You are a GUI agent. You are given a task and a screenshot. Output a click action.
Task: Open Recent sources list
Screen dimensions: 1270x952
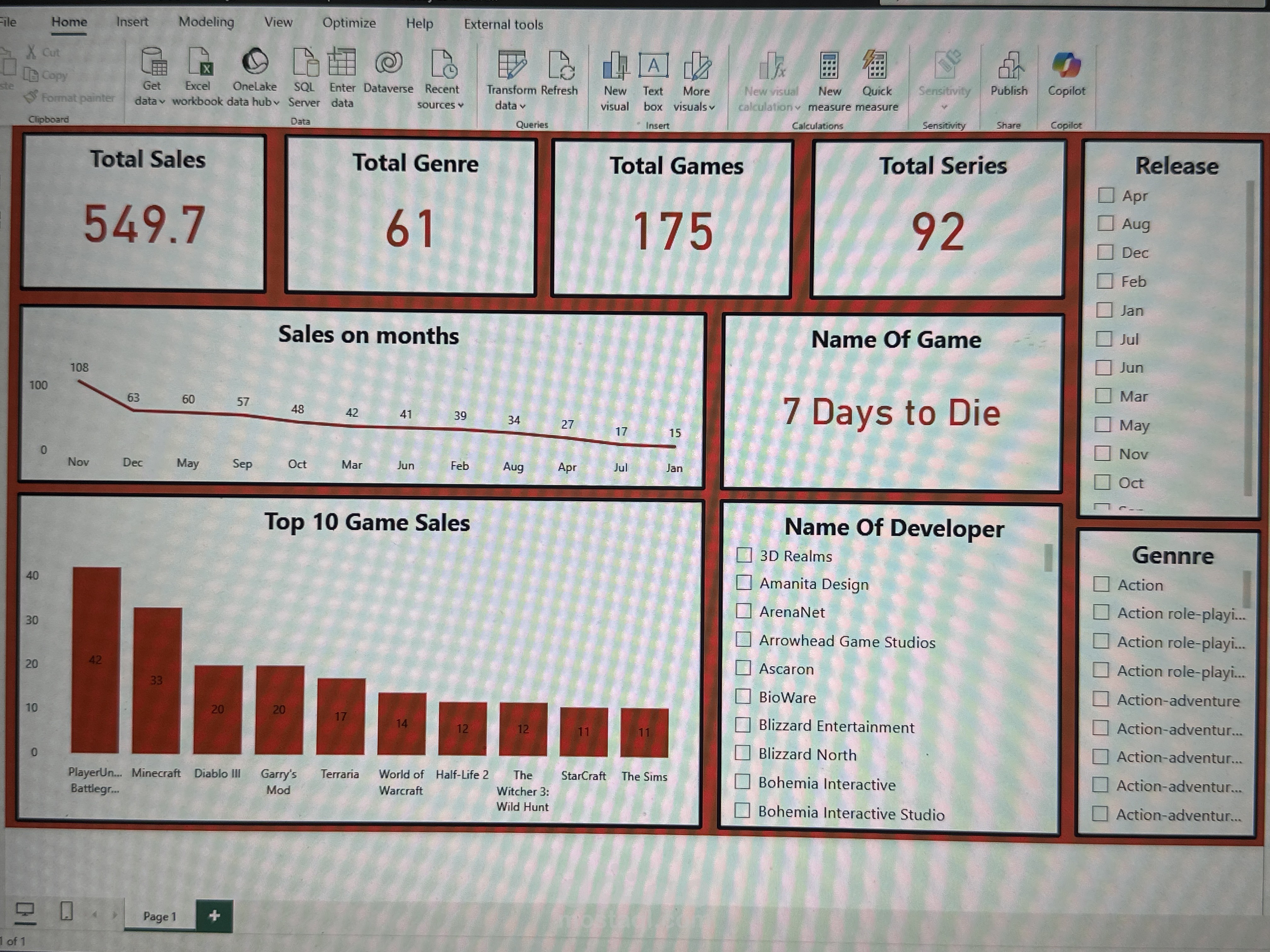pos(442,79)
